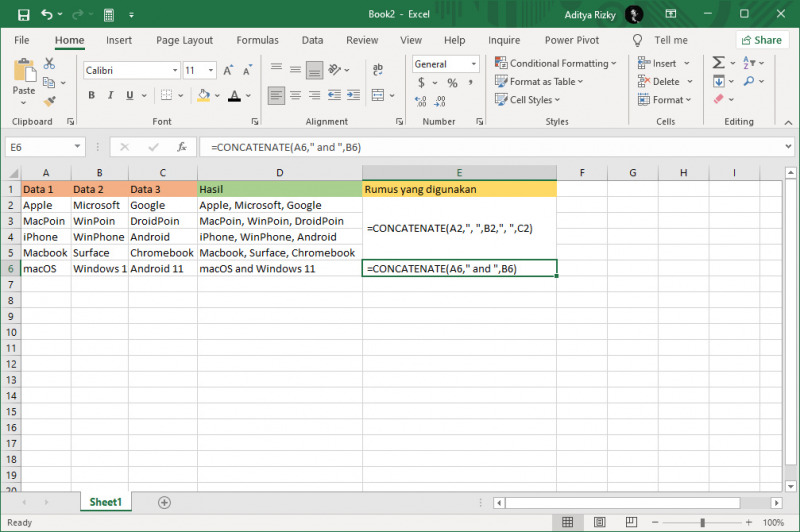
Task: Toggle Align Left button
Action: point(276,95)
